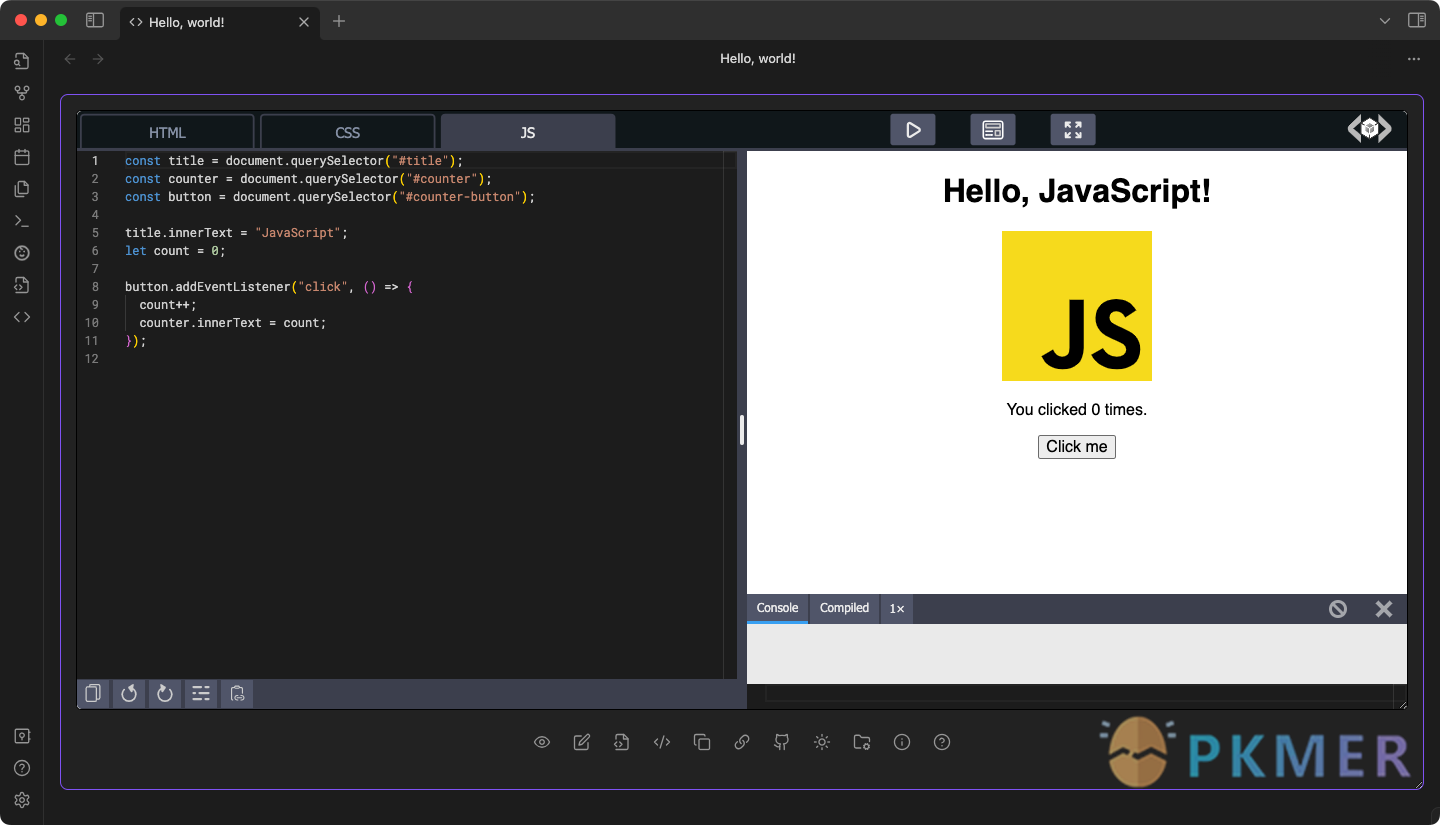Open the graph view icon in left ribbon

click(x=22, y=93)
